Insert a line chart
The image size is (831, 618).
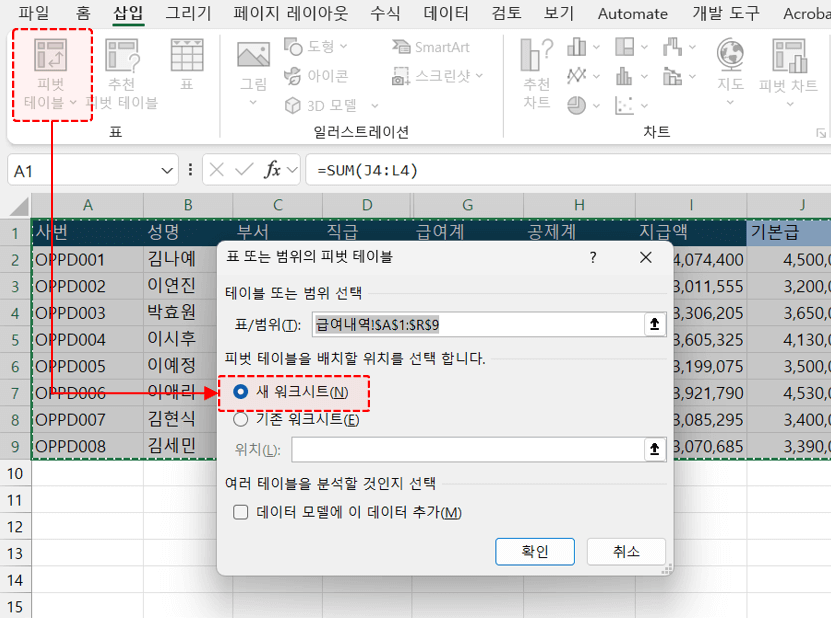(577, 76)
